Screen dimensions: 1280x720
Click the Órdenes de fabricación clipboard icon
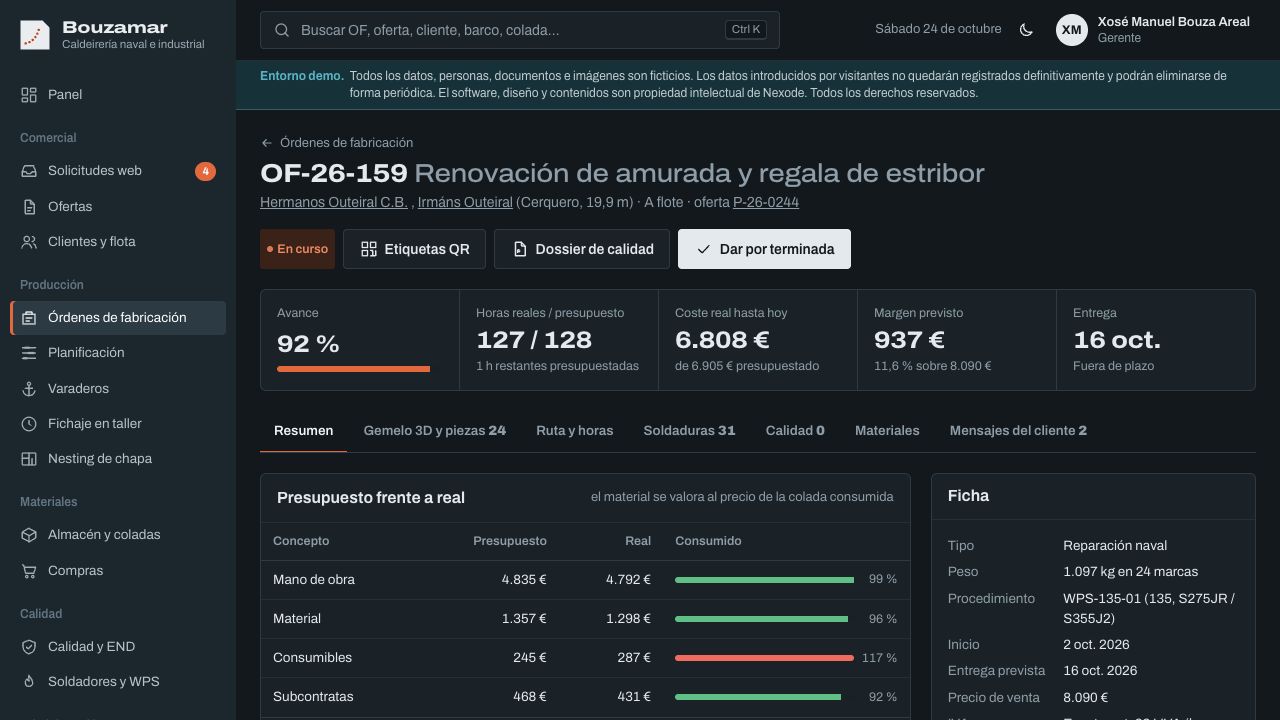pos(29,318)
